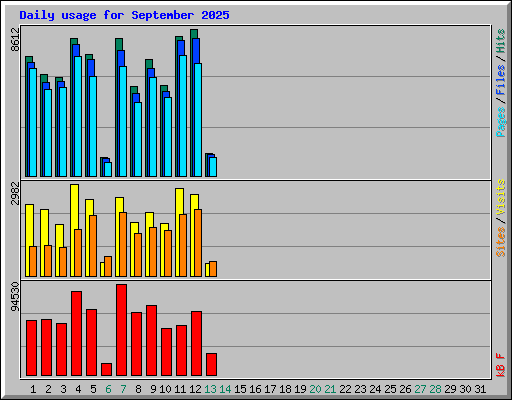Click the blue 'Files' legend label
Image resolution: width=512 pixels, height=400 pixels.
pos(501,80)
